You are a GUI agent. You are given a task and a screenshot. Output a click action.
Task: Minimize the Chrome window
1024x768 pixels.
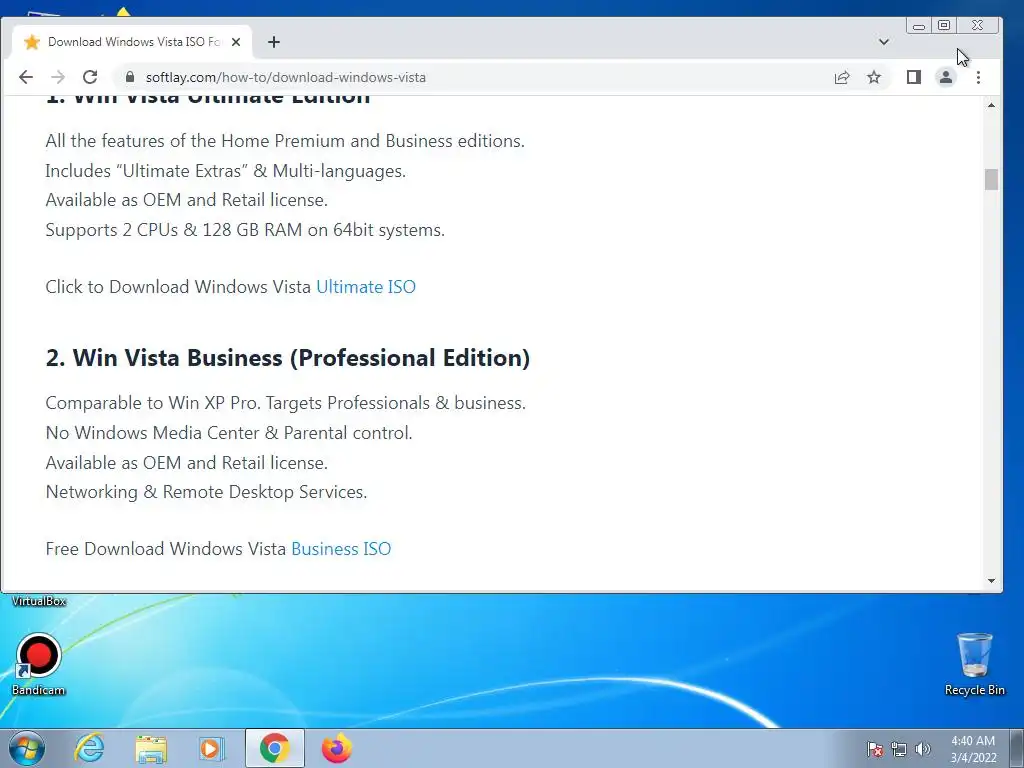click(x=919, y=26)
